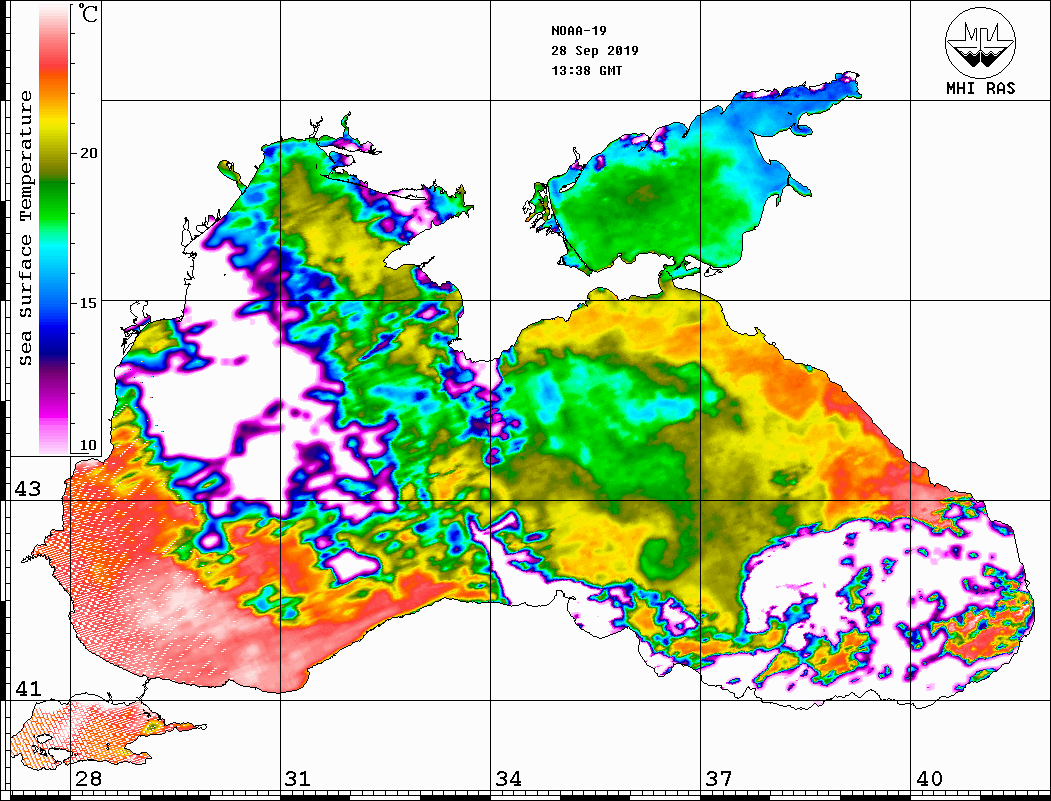Screen dimensions: 1051x801
Task: Click the spiral eddy in the Black Sea
Action: (x=660, y=553)
